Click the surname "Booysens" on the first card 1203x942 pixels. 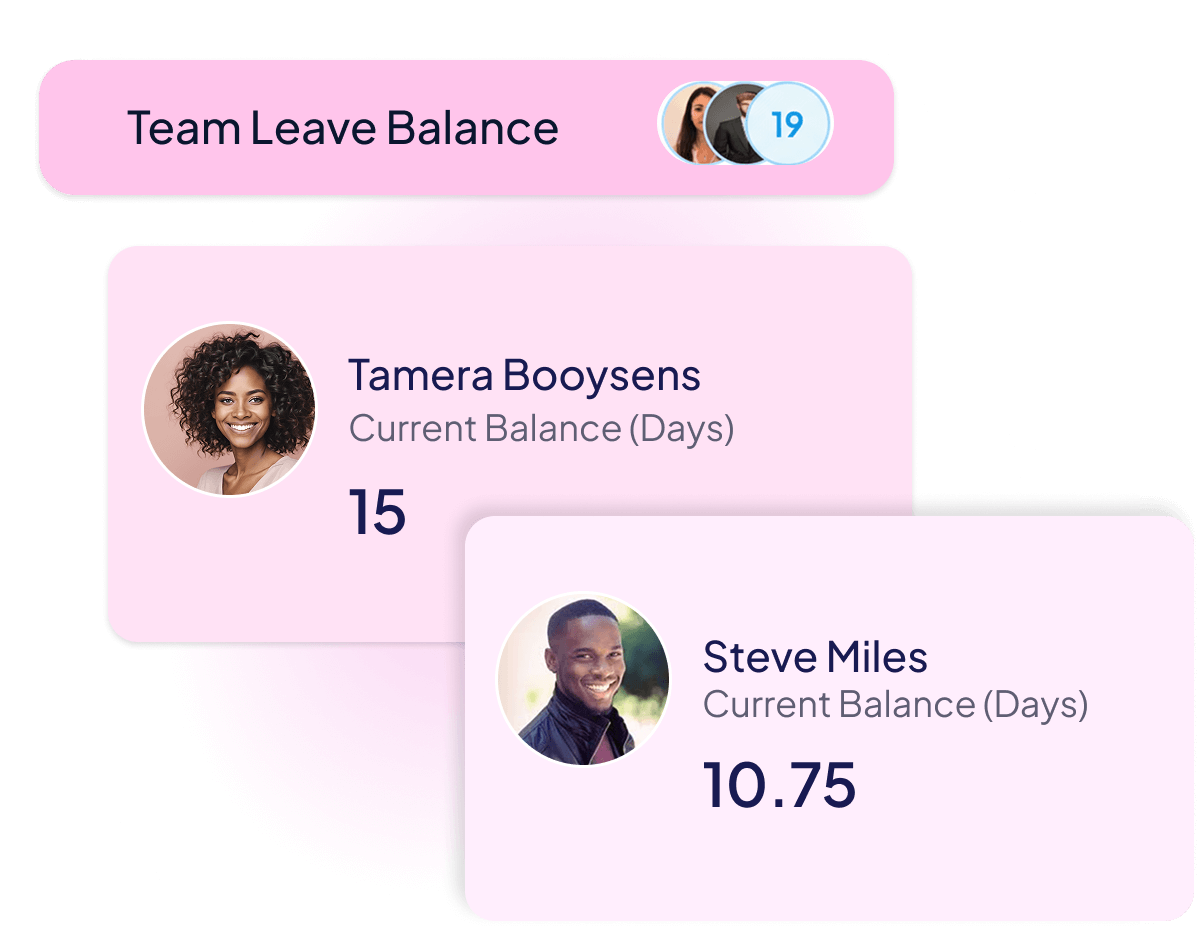(x=601, y=376)
